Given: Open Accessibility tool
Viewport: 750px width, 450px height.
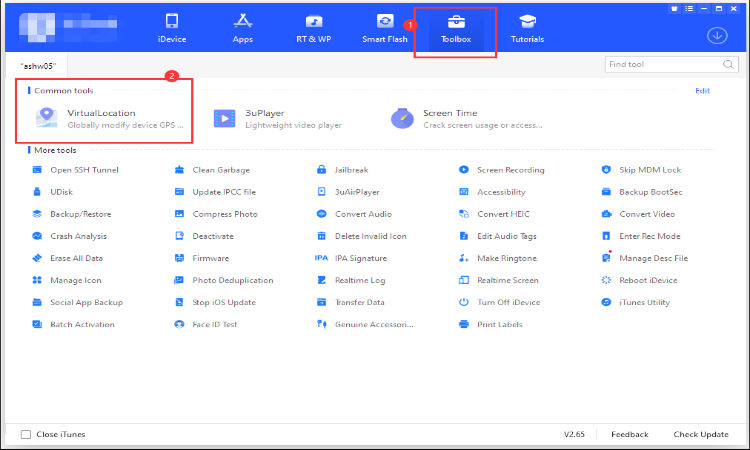Looking at the screenshot, I should coord(492,192).
